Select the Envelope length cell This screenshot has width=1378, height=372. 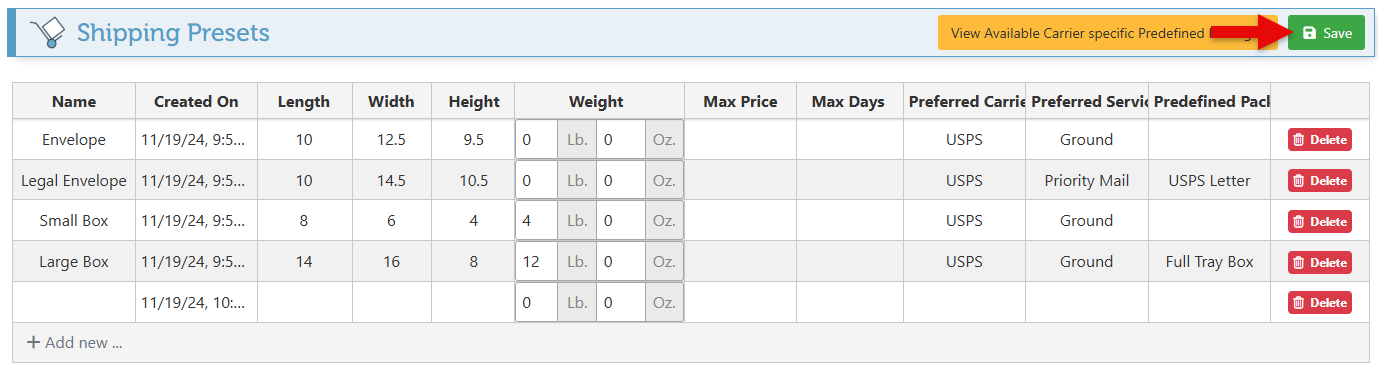click(304, 140)
